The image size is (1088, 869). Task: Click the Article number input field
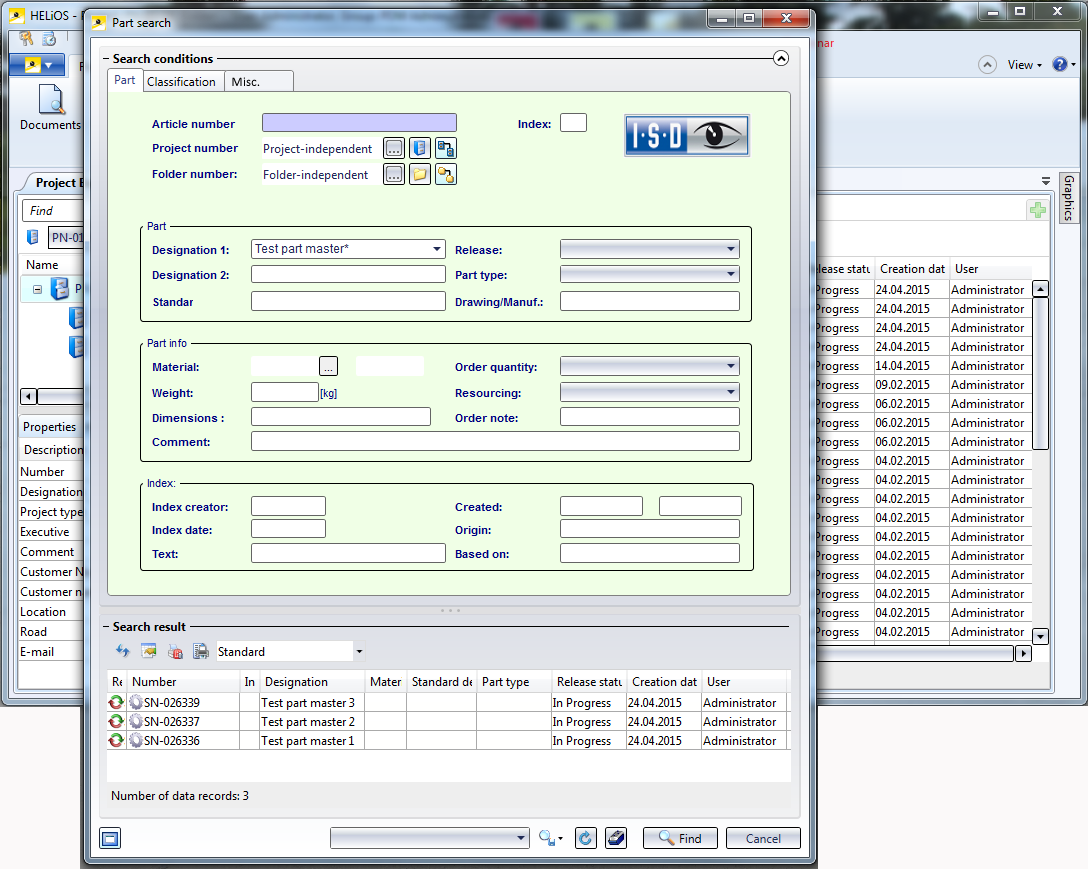pos(359,123)
